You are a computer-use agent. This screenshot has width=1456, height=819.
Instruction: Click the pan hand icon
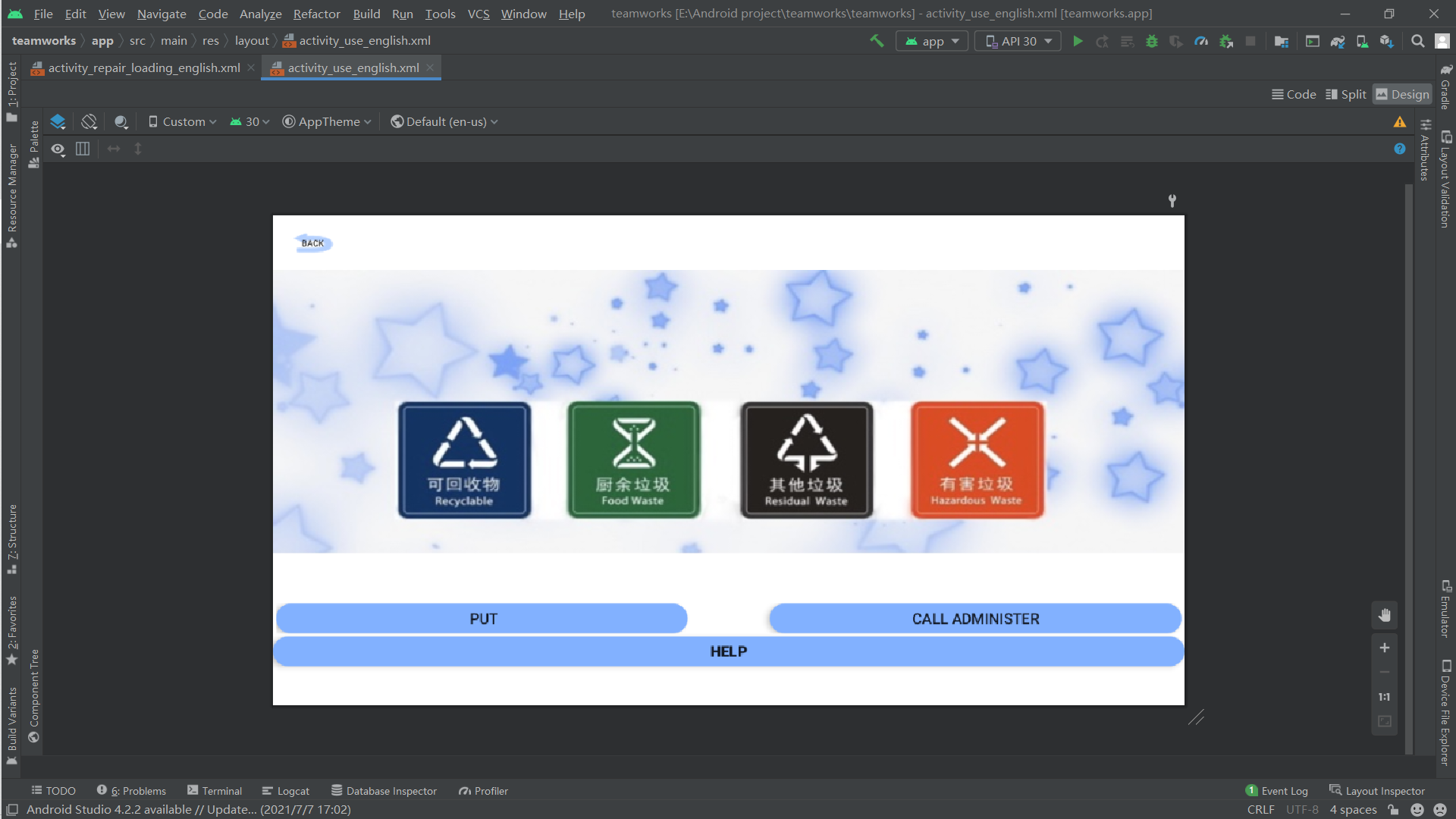click(x=1385, y=615)
